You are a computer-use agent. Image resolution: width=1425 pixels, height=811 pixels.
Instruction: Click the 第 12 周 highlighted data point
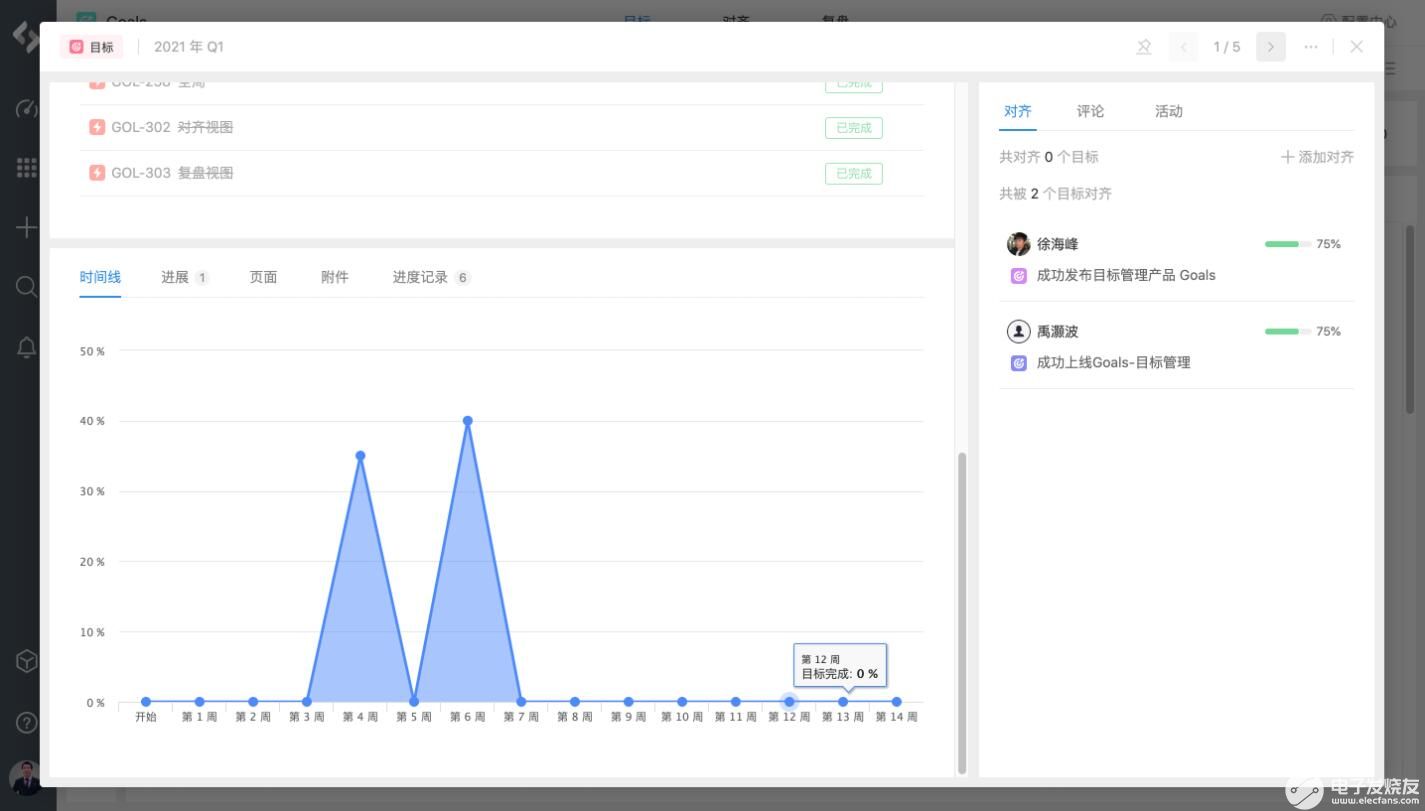click(789, 702)
